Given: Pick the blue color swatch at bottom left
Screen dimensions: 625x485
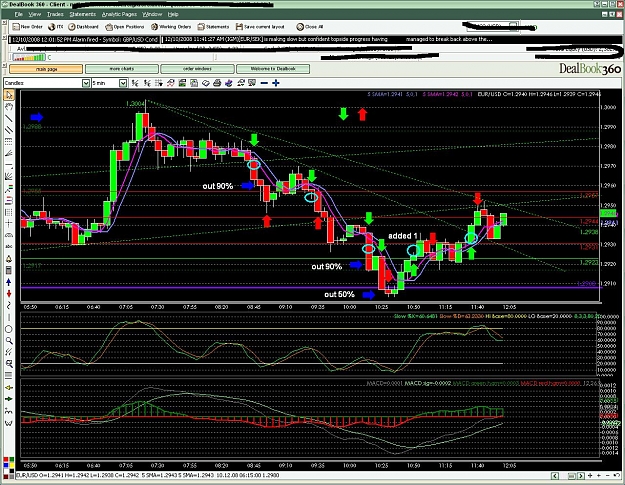Looking at the screenshot, I should pyautogui.click(x=5, y=465).
